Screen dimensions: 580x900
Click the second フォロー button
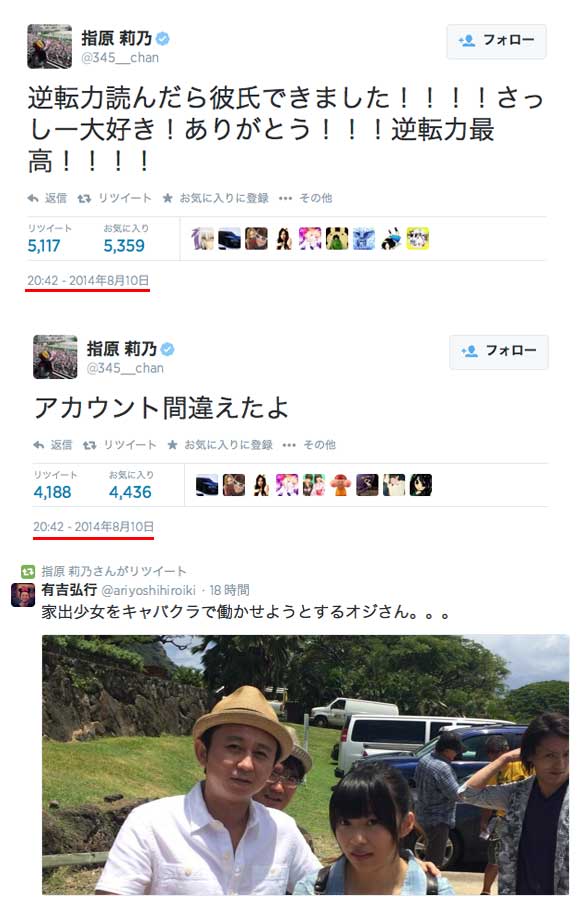[x=498, y=351]
